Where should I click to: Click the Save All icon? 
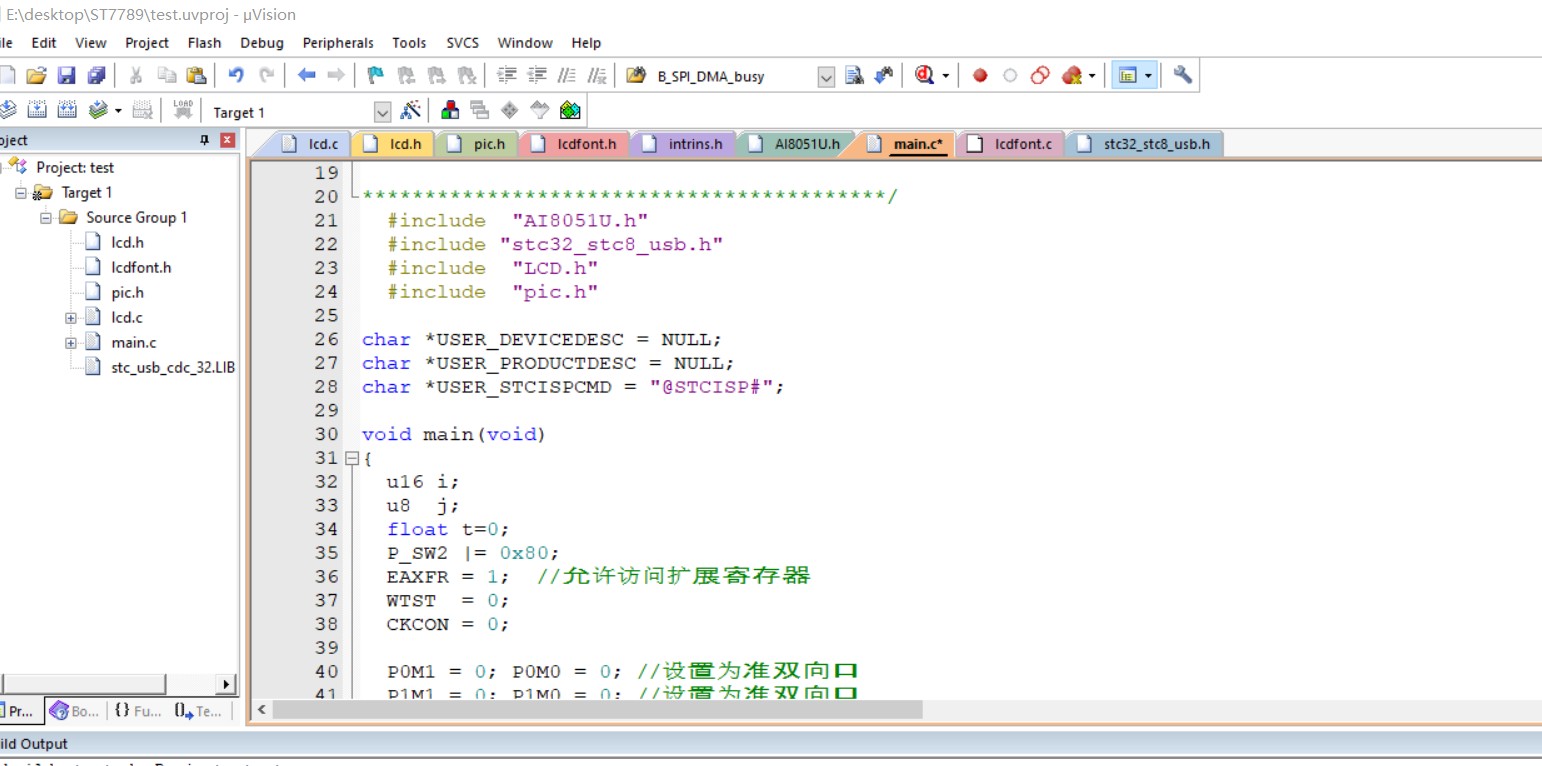[x=96, y=75]
